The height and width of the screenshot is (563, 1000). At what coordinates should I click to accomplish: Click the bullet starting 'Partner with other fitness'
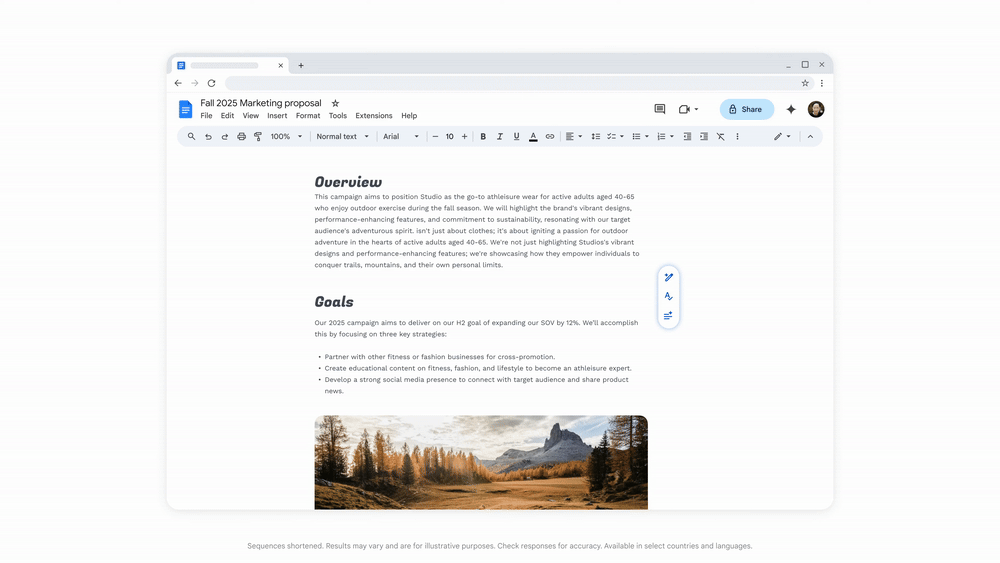pos(439,357)
